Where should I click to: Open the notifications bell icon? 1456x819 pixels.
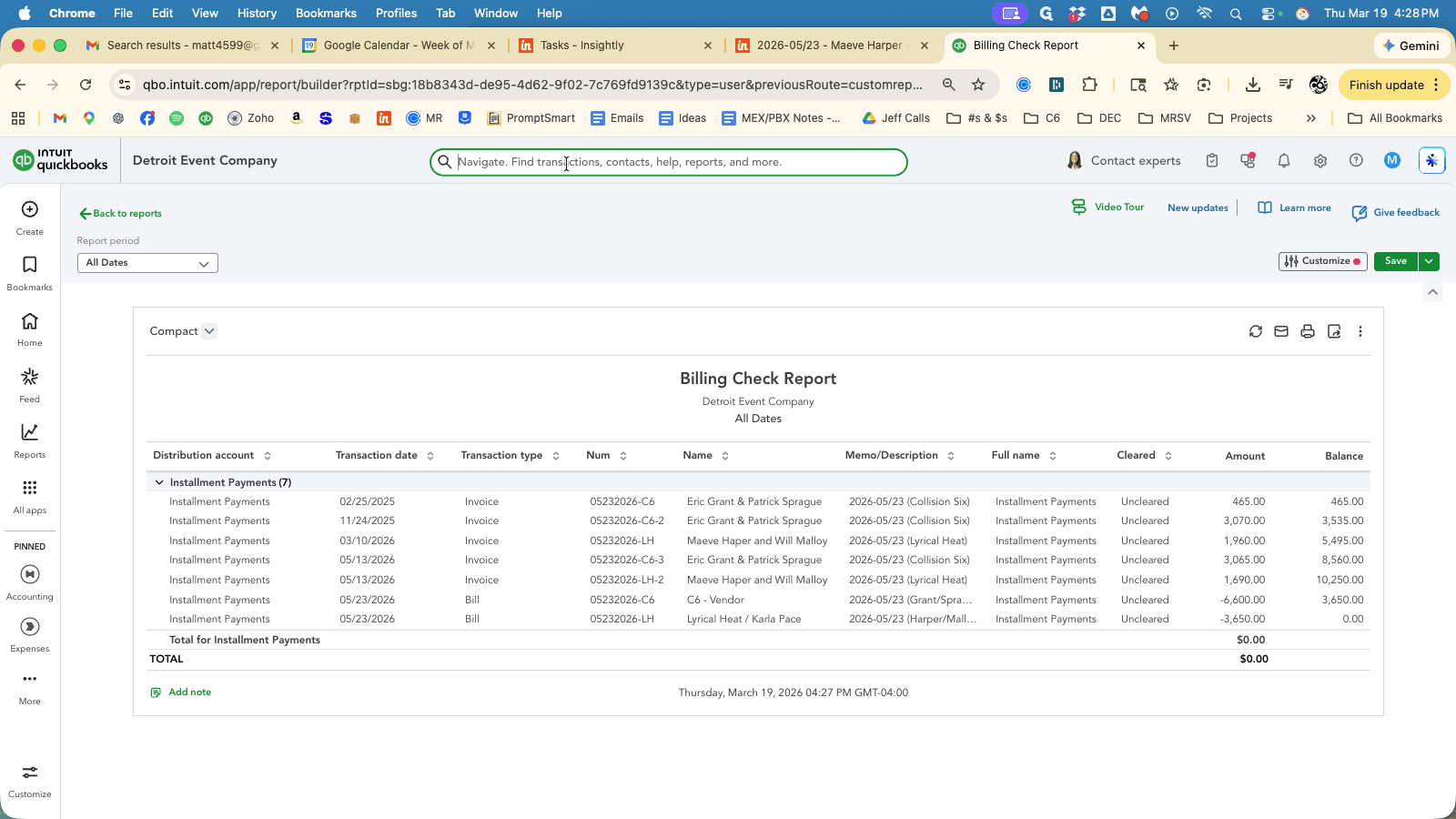tap(1284, 161)
